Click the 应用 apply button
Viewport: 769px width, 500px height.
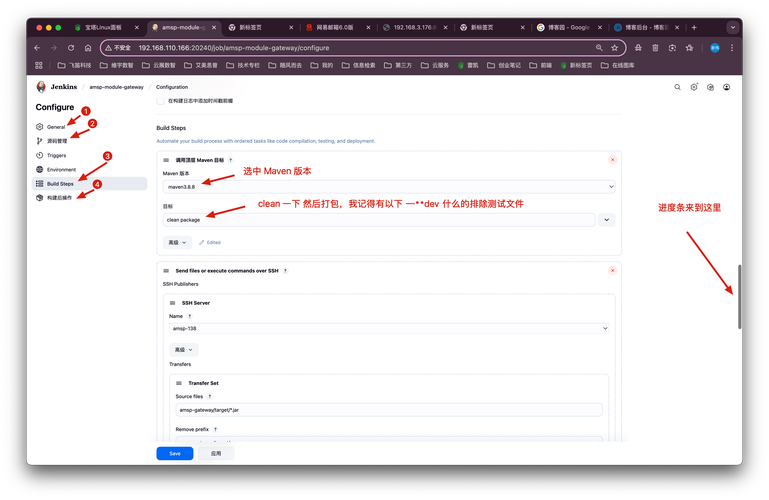point(216,453)
